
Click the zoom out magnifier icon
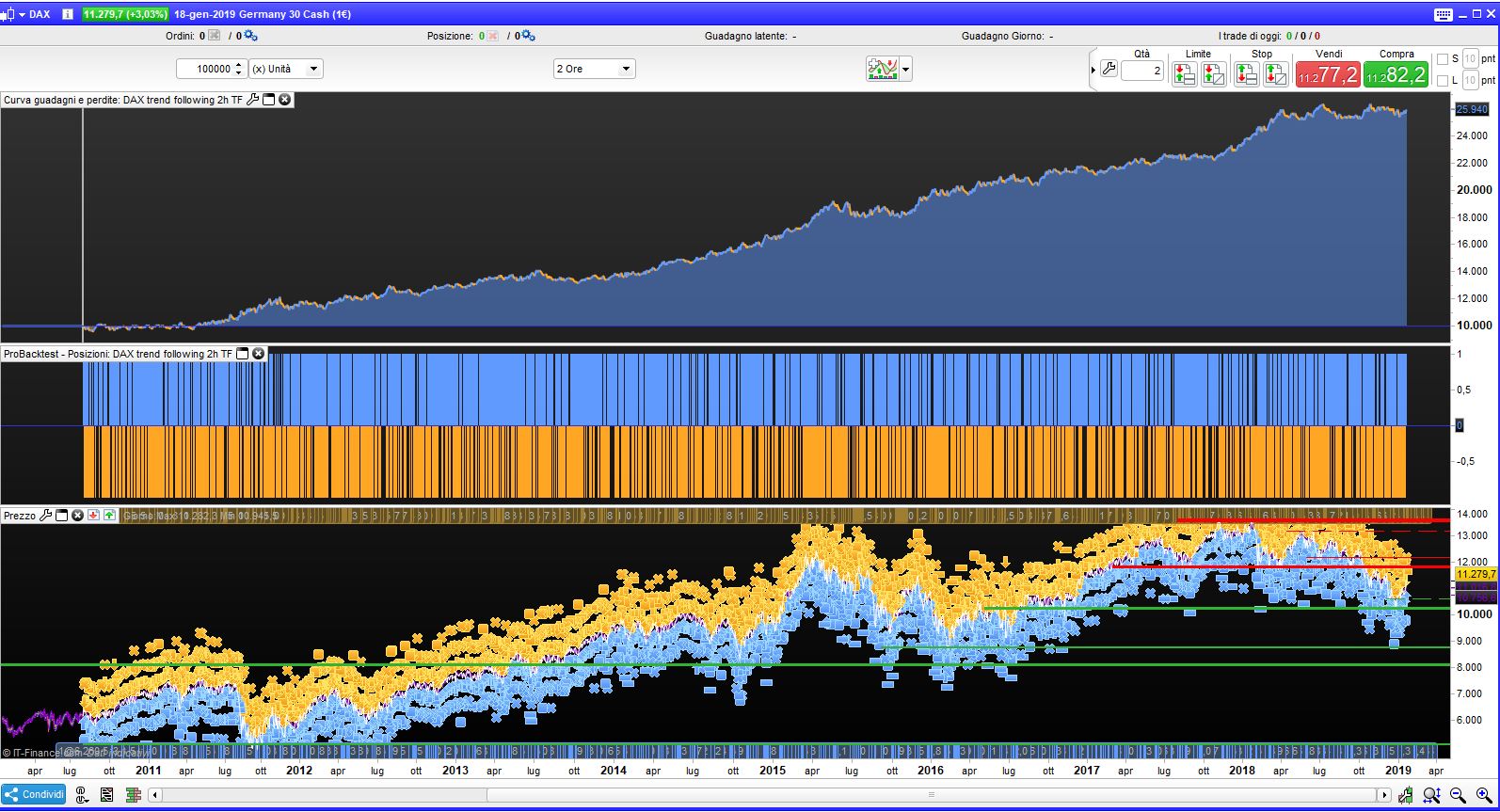tap(1458, 795)
